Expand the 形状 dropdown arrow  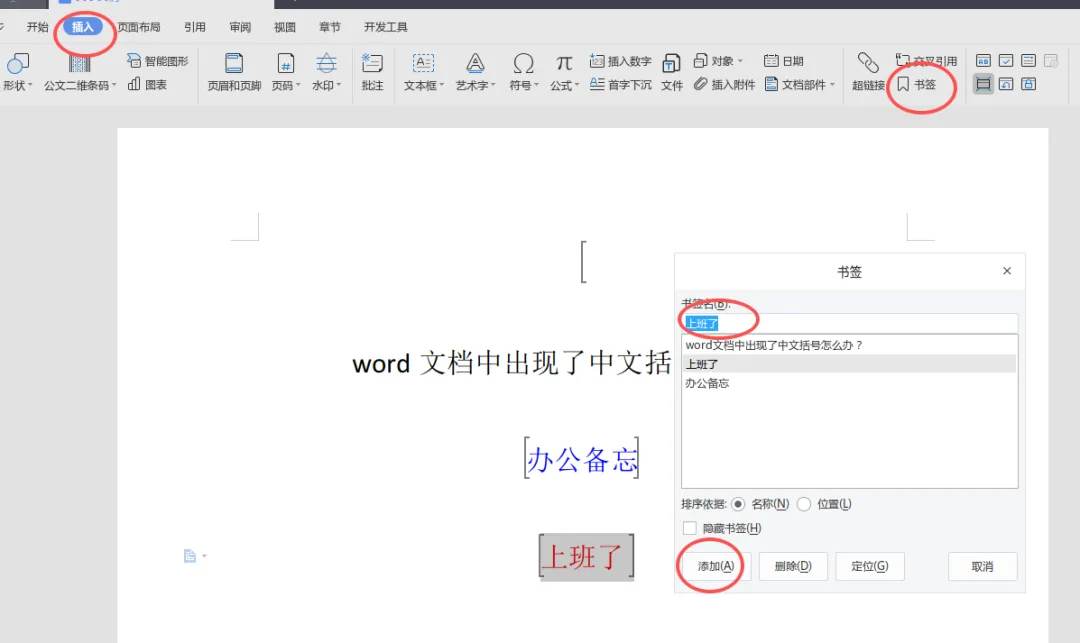30,85
